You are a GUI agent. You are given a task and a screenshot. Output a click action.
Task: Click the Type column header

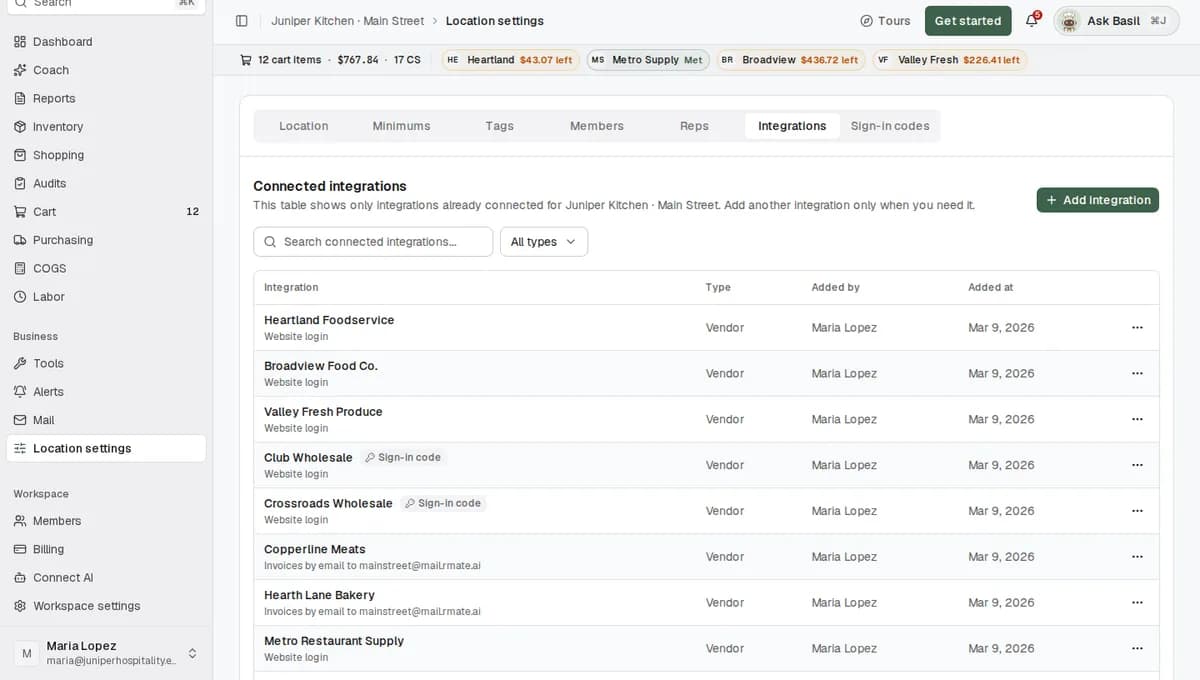tap(718, 287)
